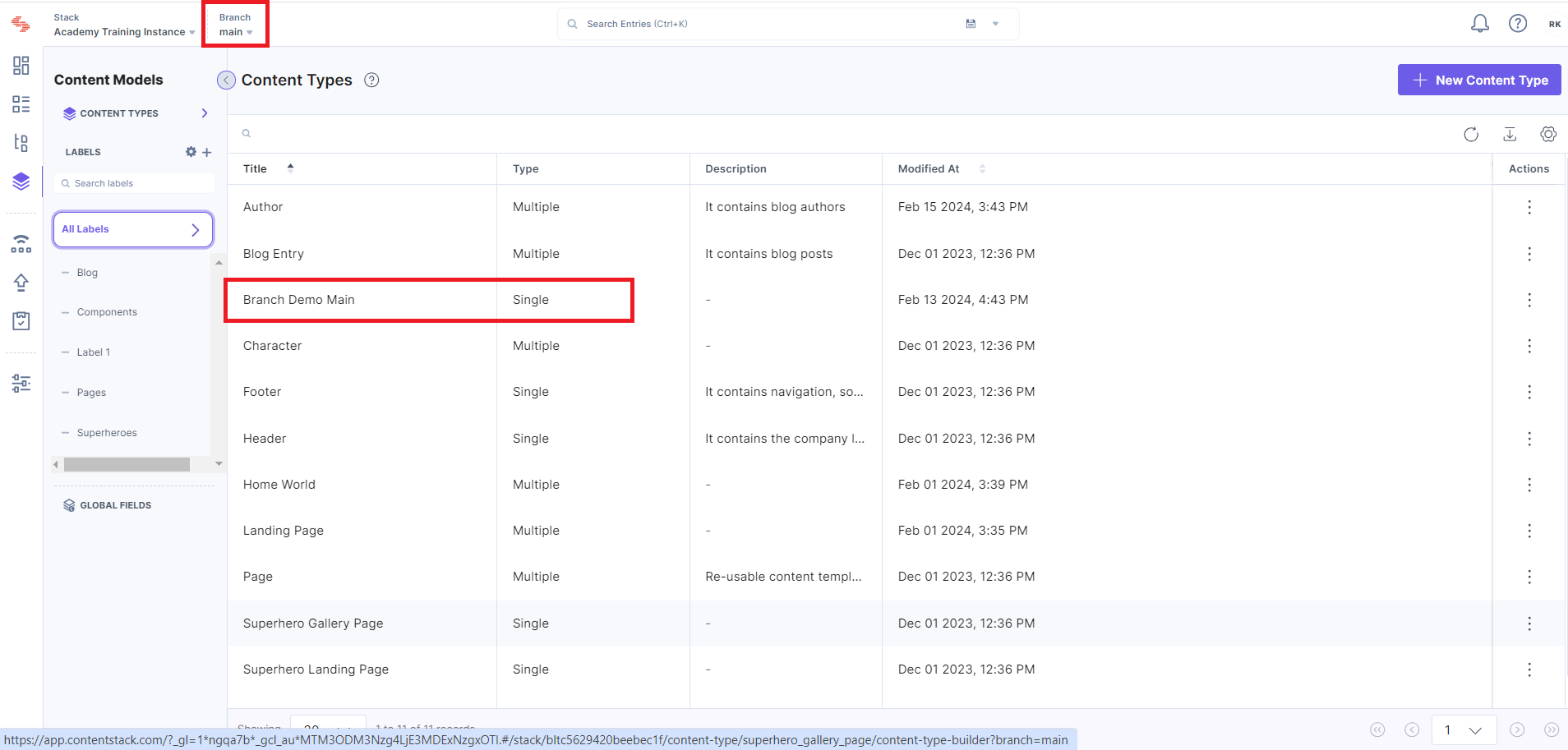Expand the CONTENT TYPES chevron

point(205,113)
